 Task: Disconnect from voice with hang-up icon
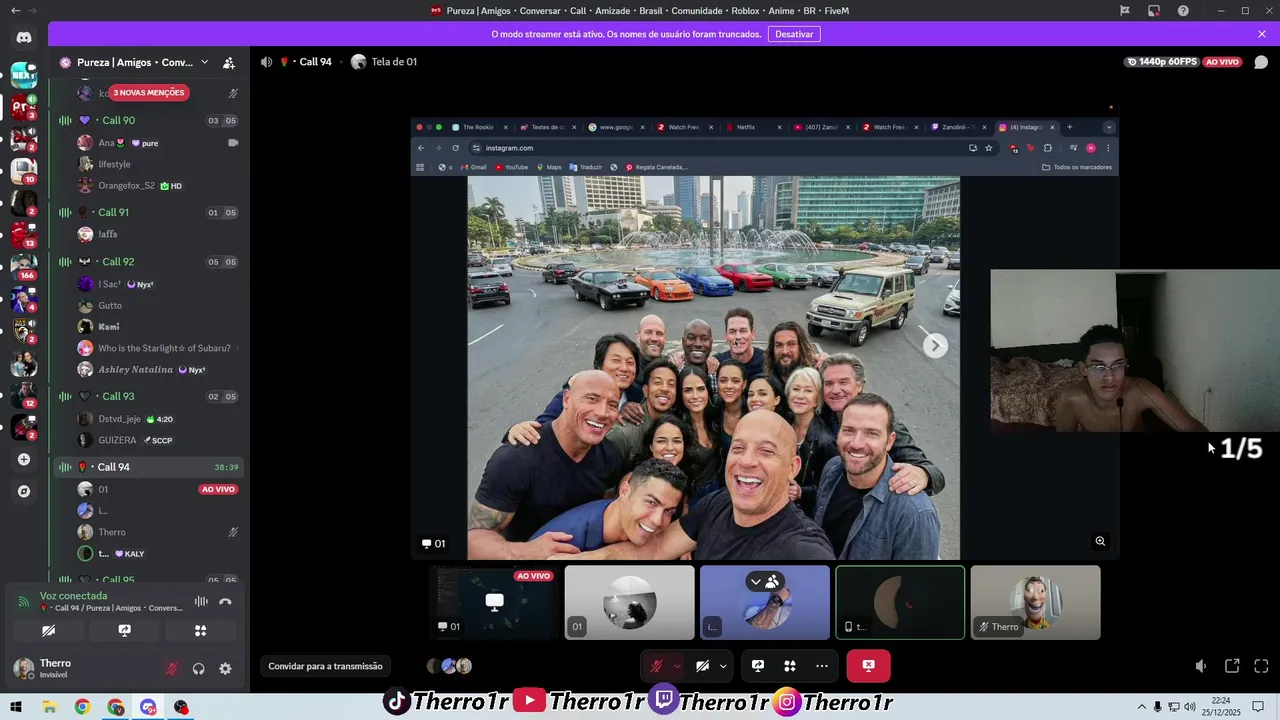[225, 602]
